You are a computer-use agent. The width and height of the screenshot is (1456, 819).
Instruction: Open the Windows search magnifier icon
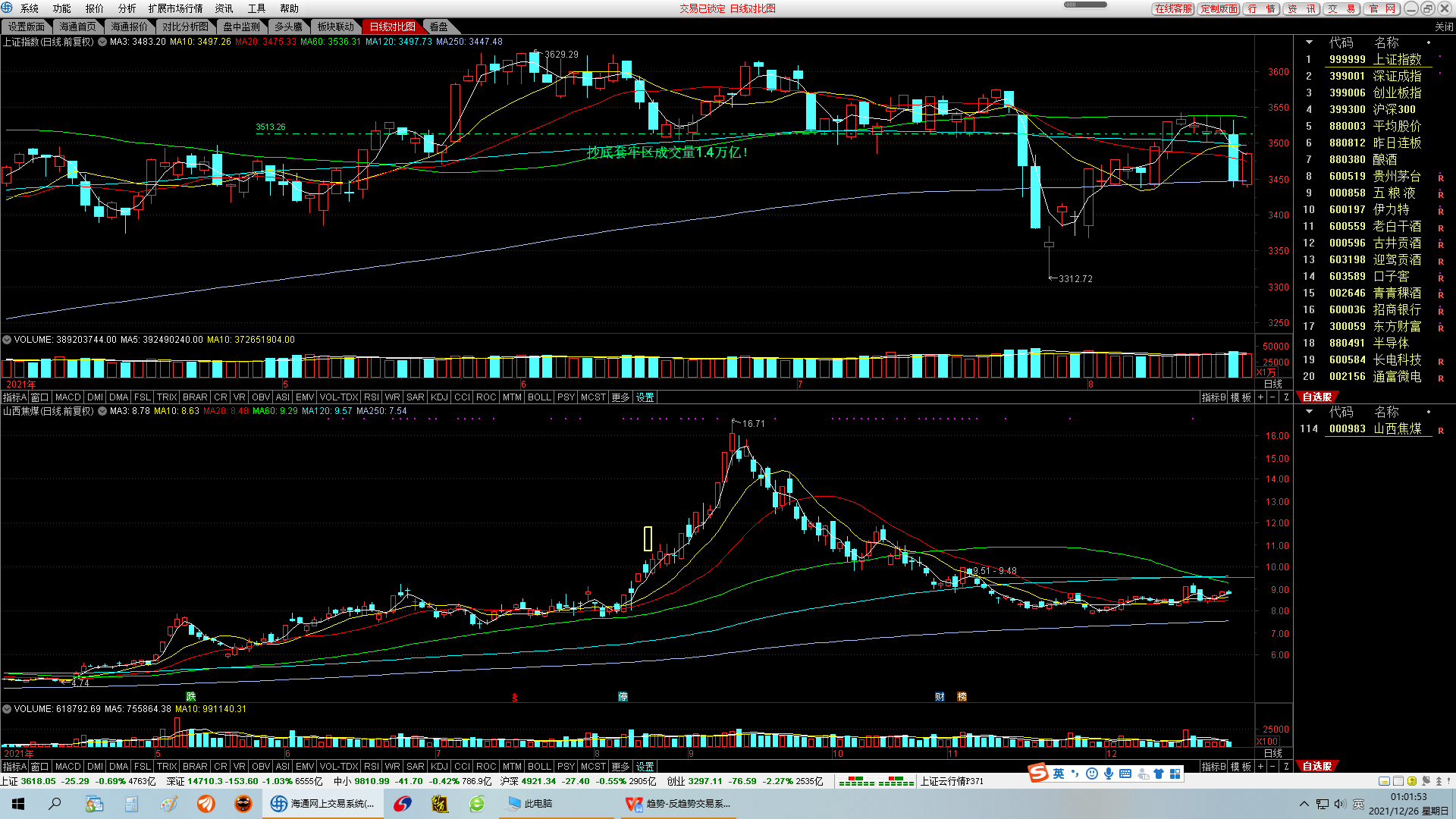point(55,804)
